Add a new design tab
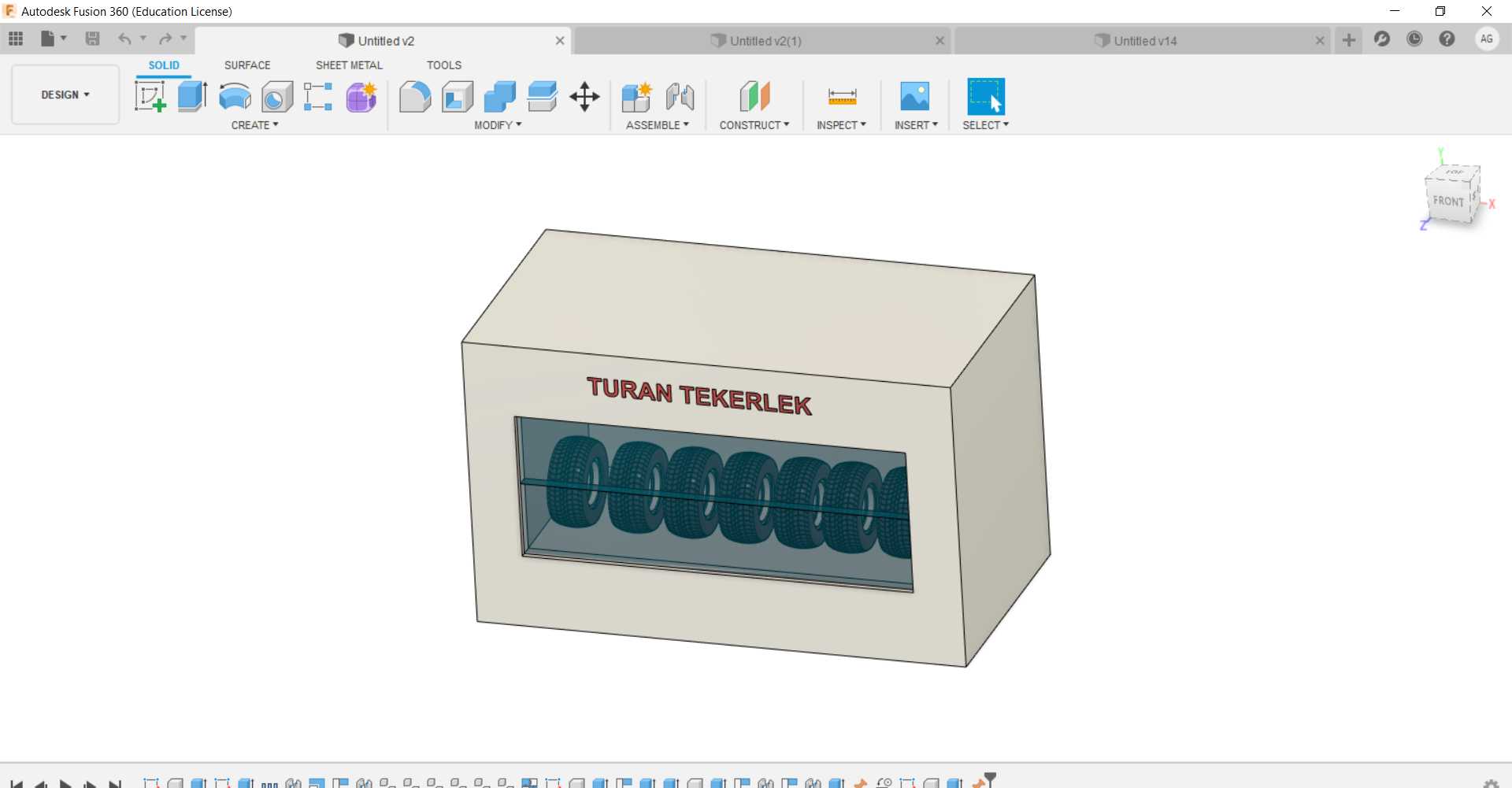 click(x=1349, y=39)
